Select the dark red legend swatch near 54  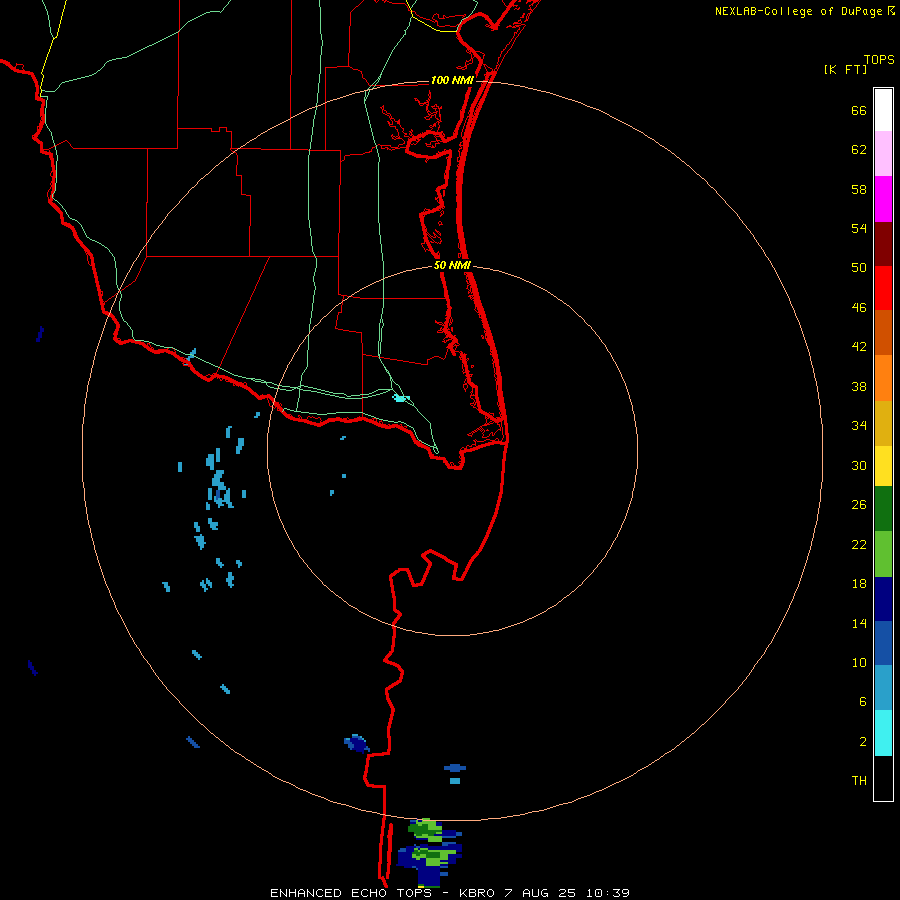coord(883,245)
